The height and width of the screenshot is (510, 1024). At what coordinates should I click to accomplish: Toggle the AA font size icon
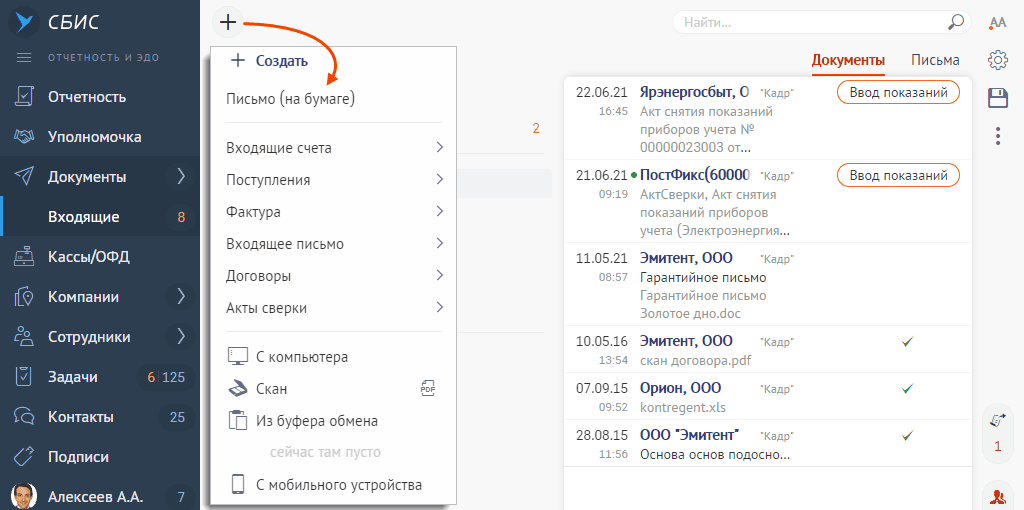point(997,23)
